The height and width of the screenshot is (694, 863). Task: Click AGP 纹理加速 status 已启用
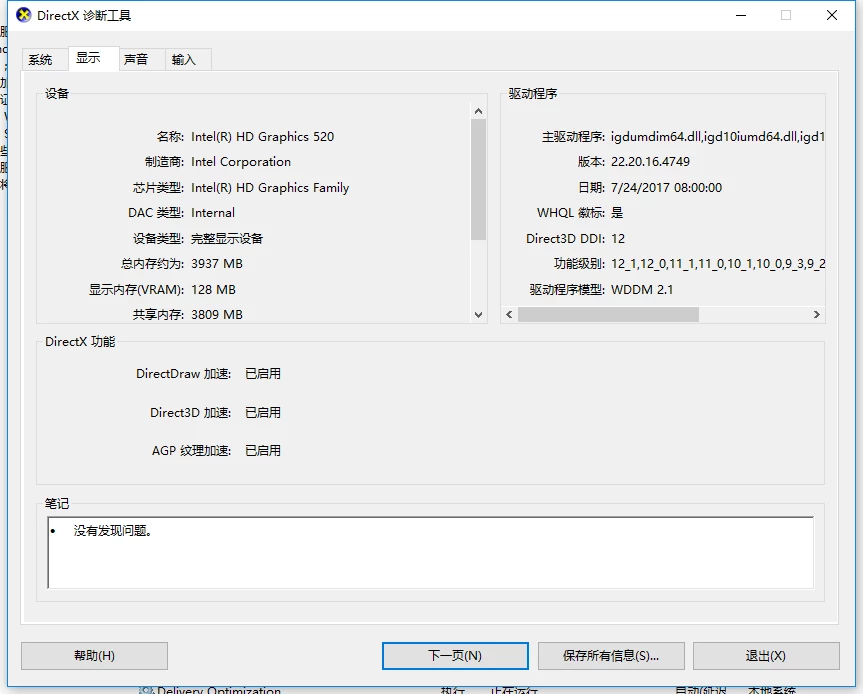263,451
